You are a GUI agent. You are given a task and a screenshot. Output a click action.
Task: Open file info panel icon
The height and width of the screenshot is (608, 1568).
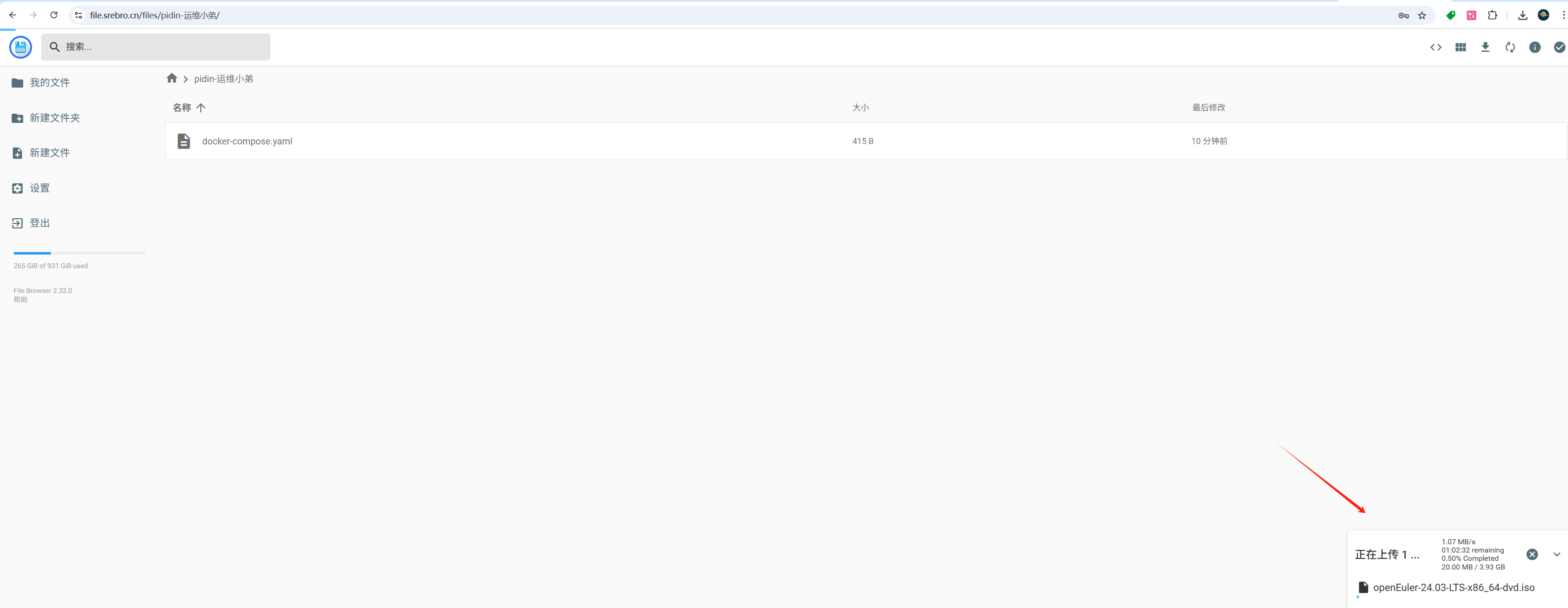coord(1535,47)
